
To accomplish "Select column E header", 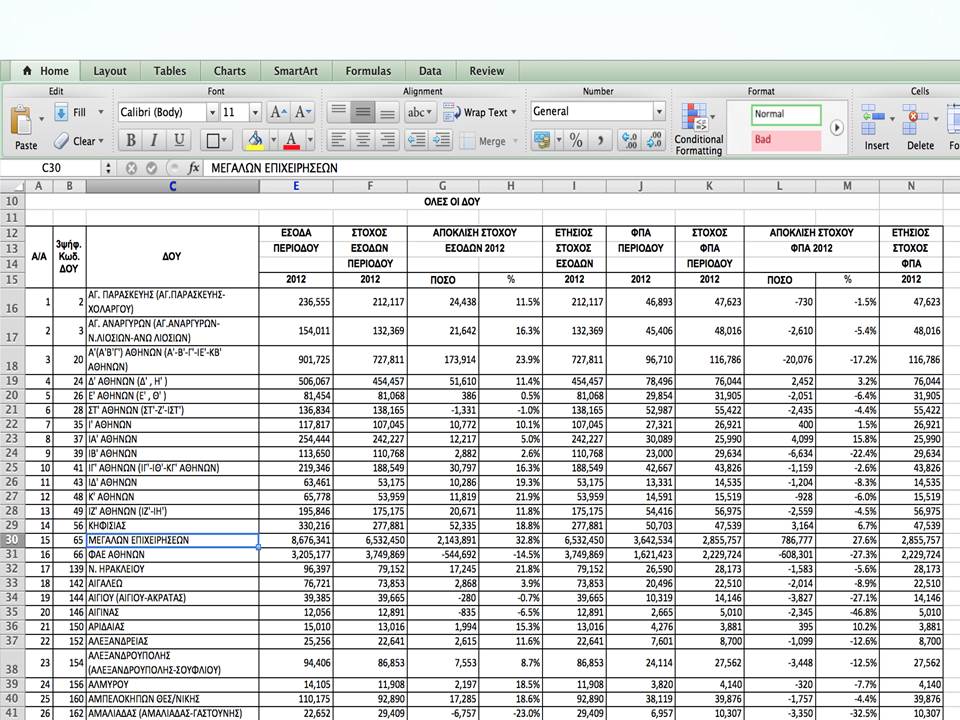I will coord(296,186).
